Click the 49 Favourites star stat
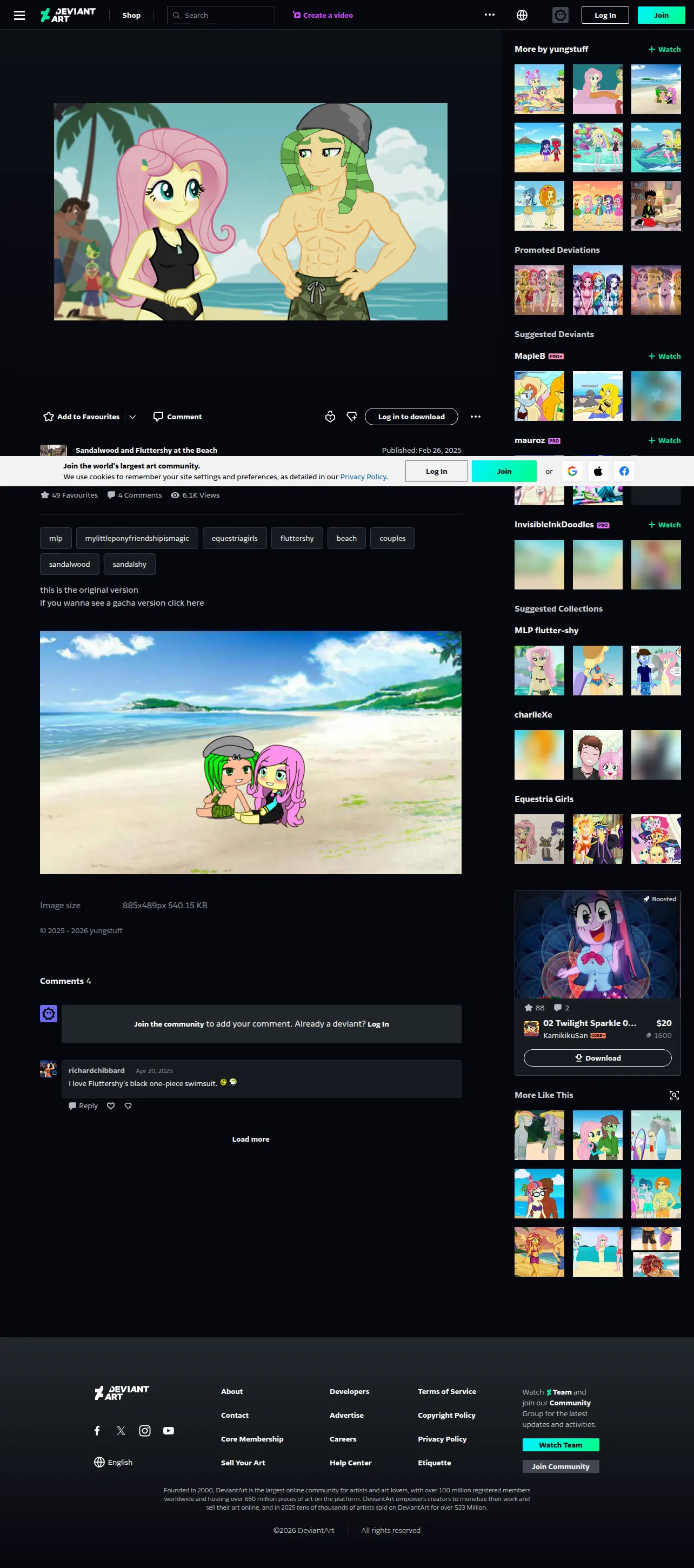Viewport: 694px width, 1568px height. [69, 495]
